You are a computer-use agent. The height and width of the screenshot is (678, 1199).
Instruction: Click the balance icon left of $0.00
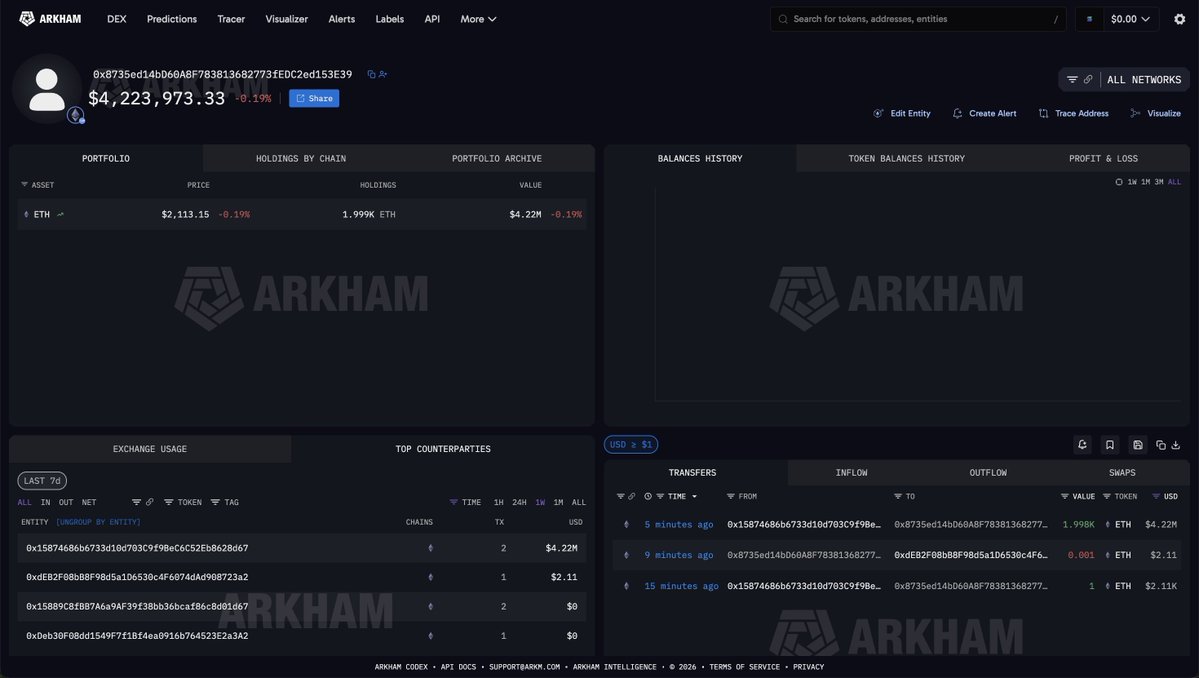[x=1089, y=19]
